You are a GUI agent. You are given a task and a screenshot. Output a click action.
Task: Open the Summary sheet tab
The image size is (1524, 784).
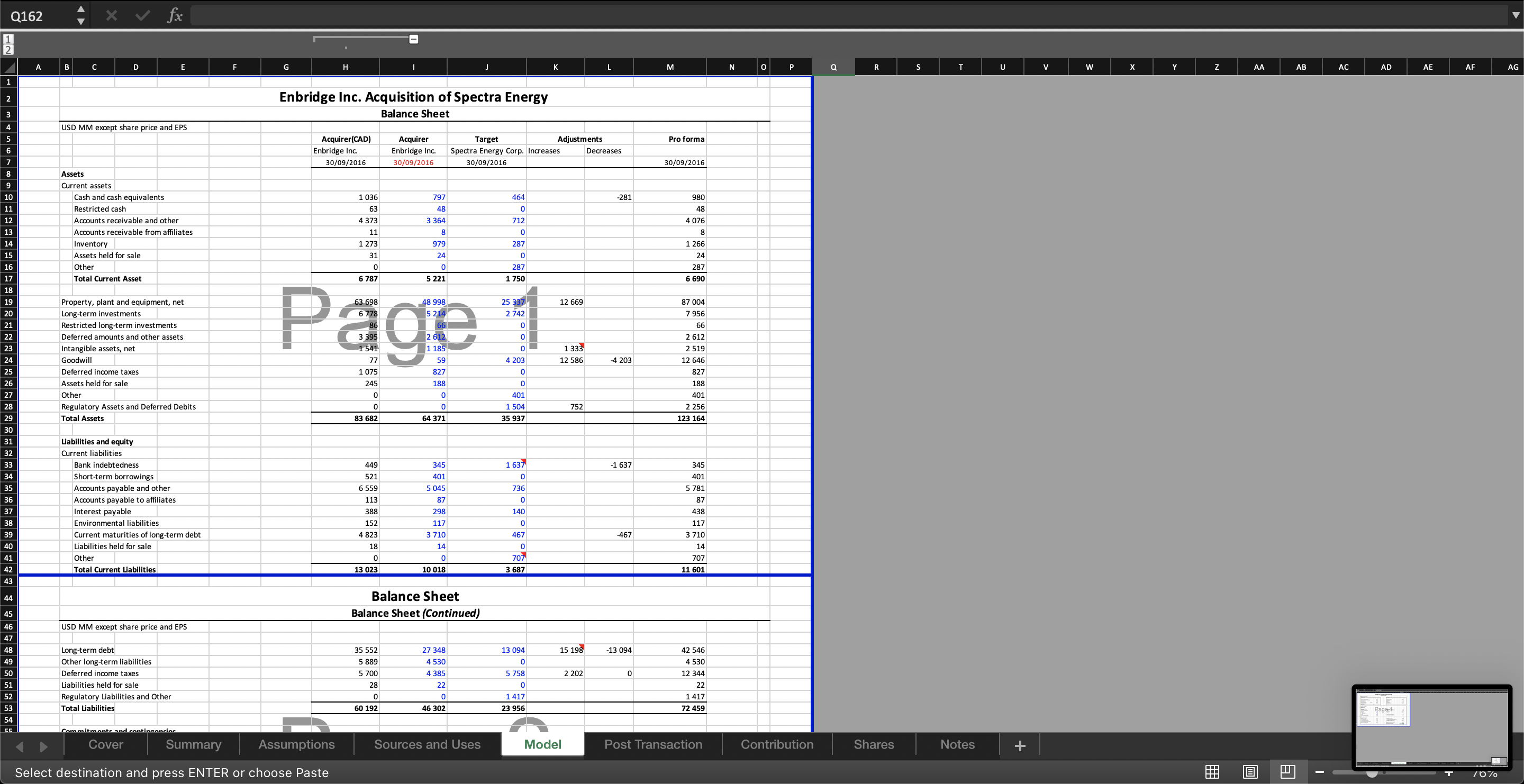(194, 744)
